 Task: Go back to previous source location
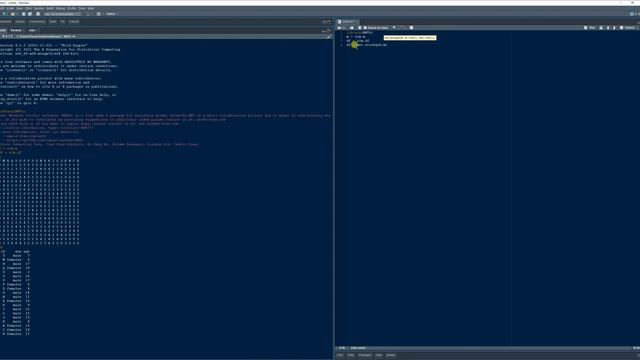339,28
